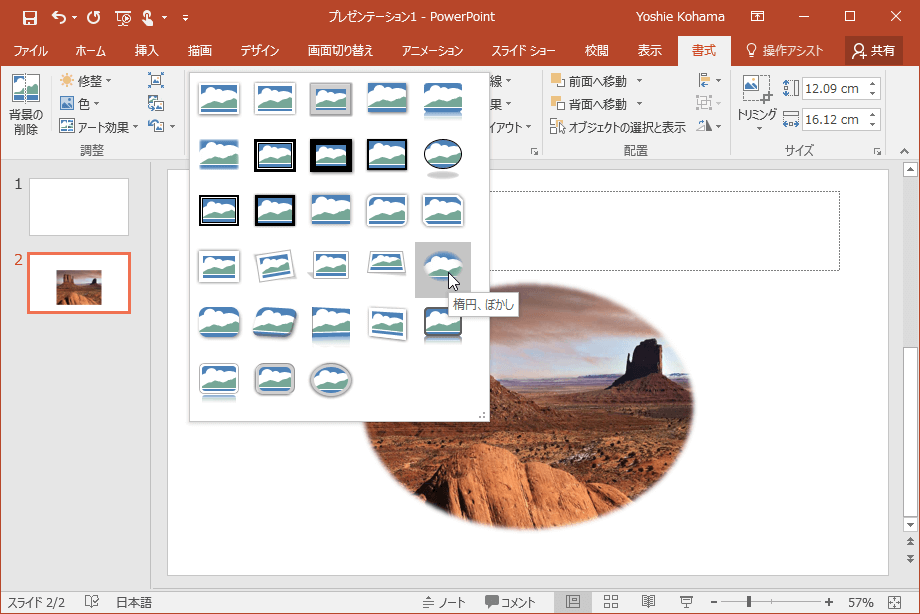Click zoom out minus button
Screen dimensions: 920x614
point(714,602)
